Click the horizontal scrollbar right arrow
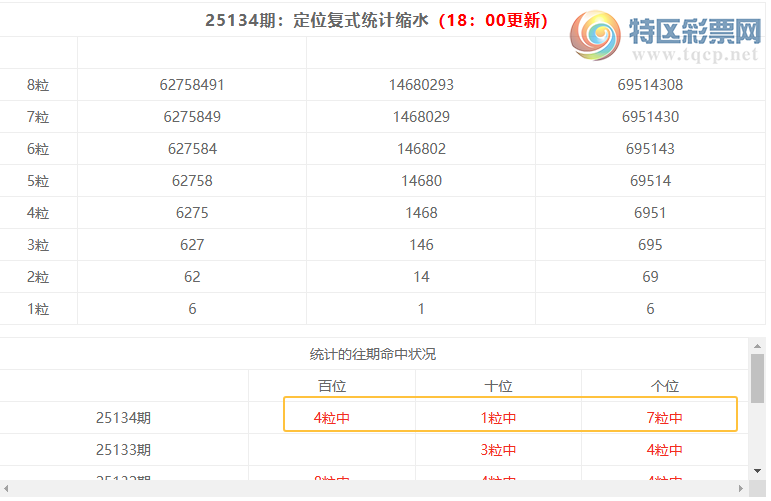 click(741, 489)
